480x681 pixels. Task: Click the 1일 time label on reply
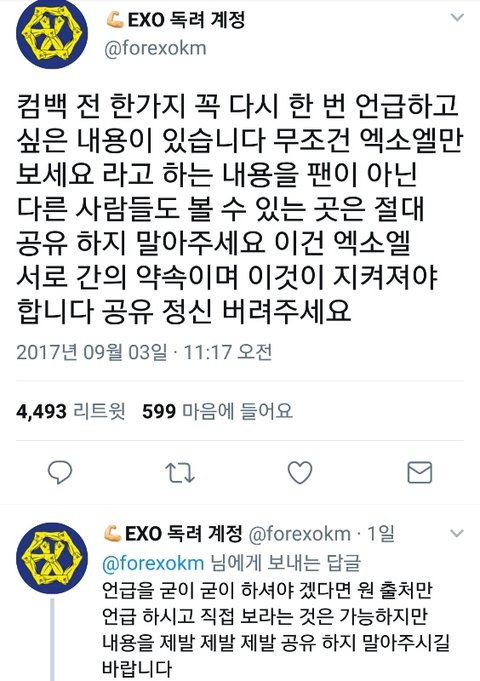click(381, 533)
